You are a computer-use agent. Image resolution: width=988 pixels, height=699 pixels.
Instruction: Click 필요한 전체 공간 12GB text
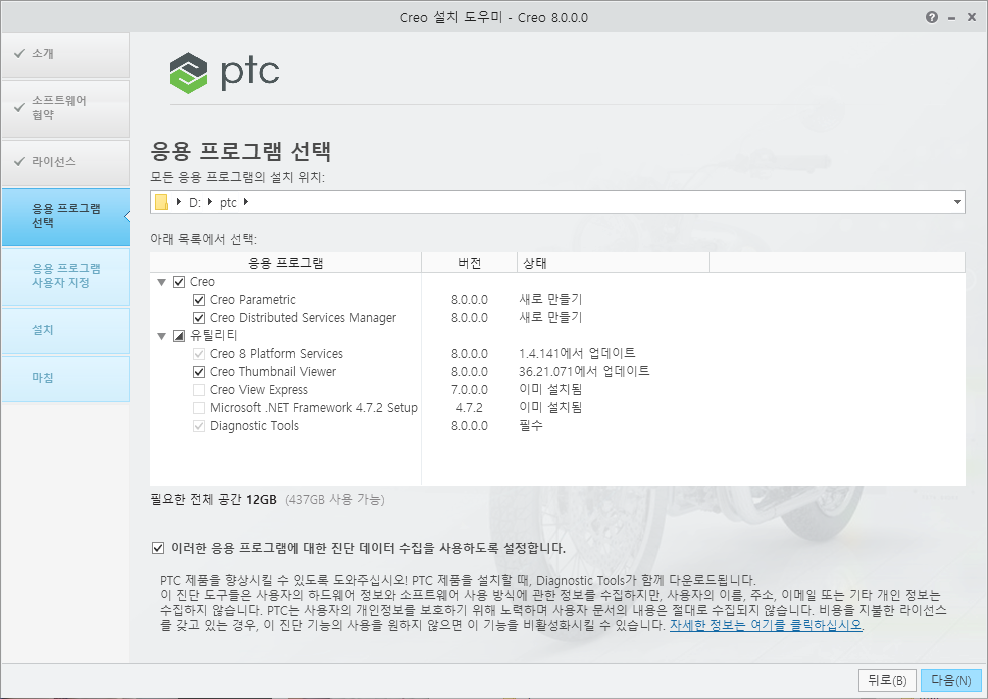coord(214,500)
